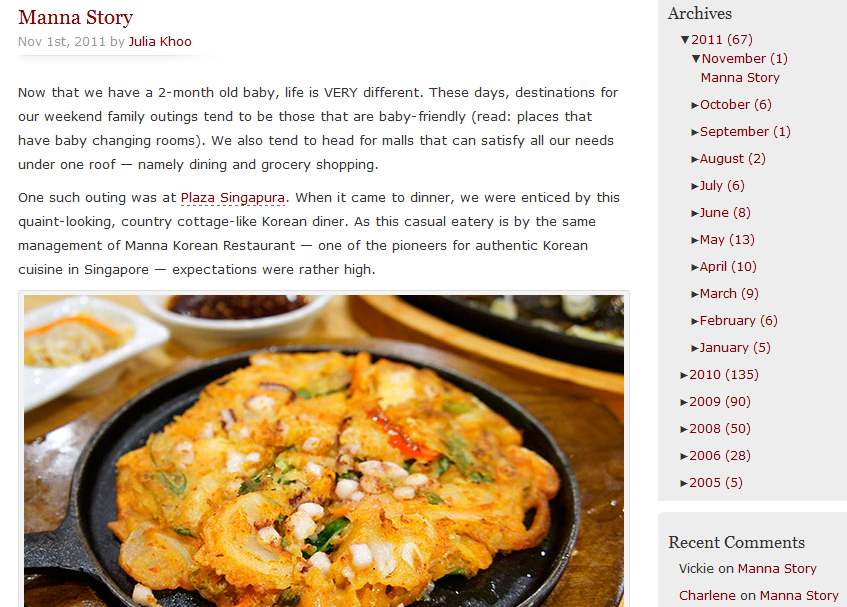Screen dimensions: 847x607
Task: Open the 2008 (50) archive link
Action: 720,429
